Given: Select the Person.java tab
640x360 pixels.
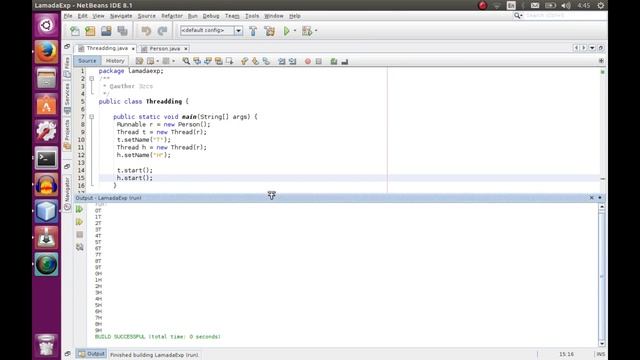Looking at the screenshot, I should (164, 49).
